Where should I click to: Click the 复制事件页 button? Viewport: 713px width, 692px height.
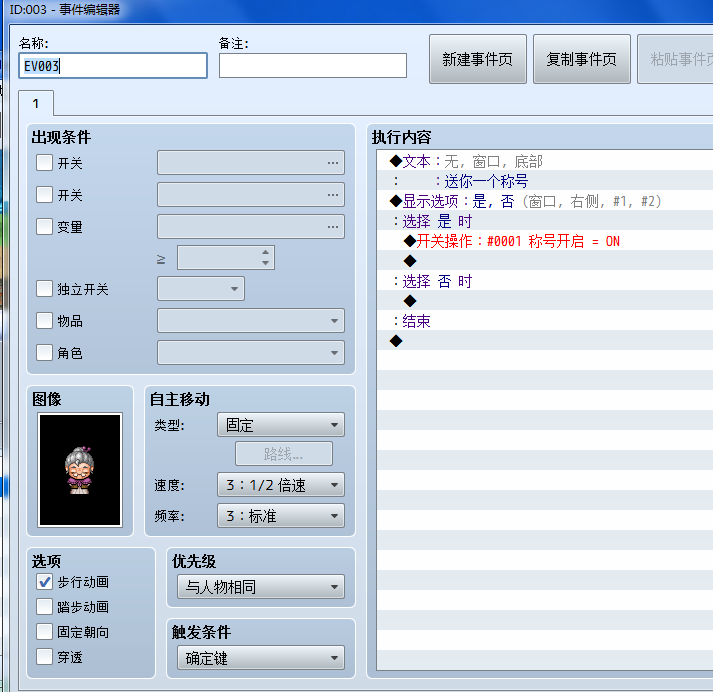pyautogui.click(x=582, y=59)
